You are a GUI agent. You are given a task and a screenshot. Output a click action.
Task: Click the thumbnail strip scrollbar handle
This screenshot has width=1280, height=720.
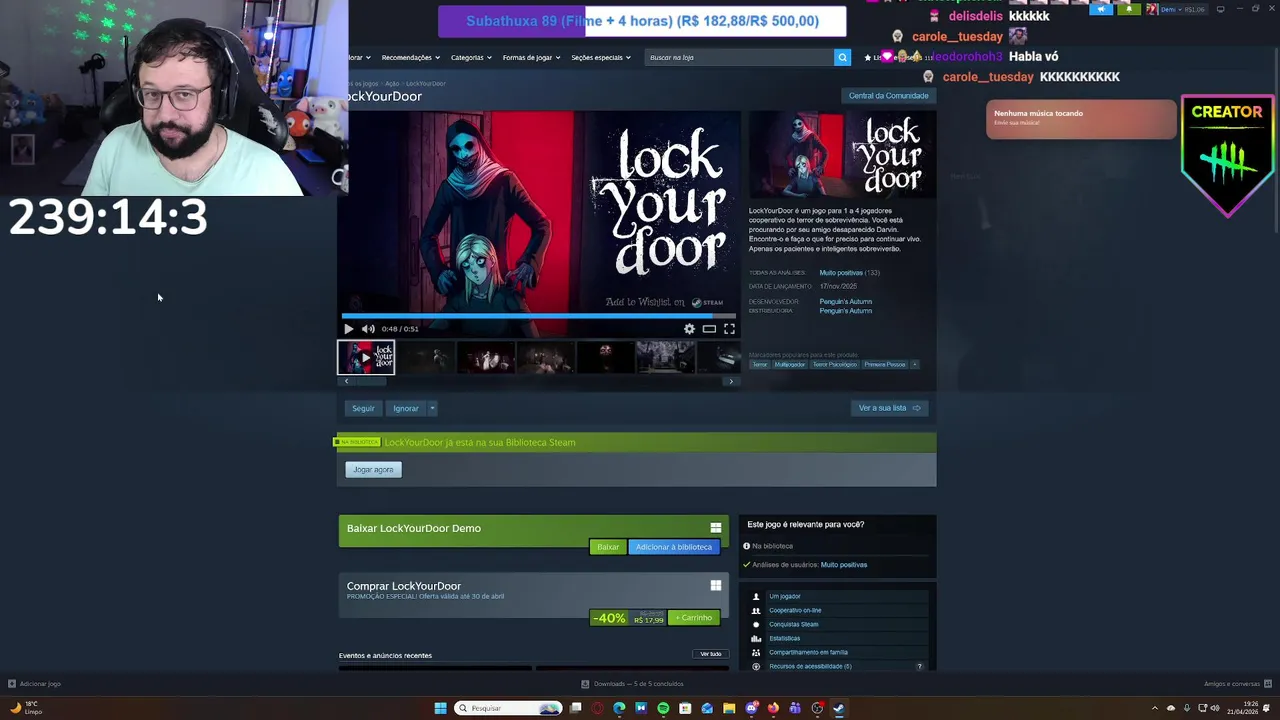click(369, 381)
